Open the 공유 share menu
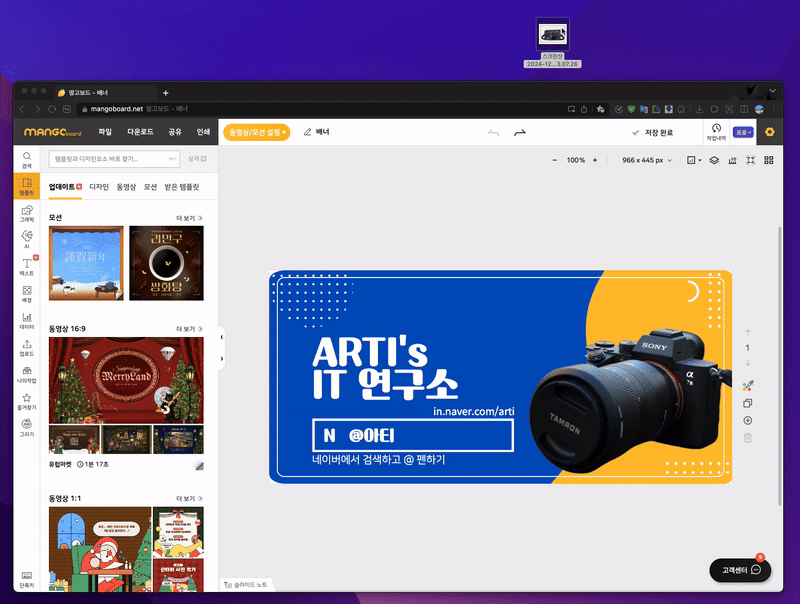This screenshot has height=604, width=800. click(x=175, y=132)
